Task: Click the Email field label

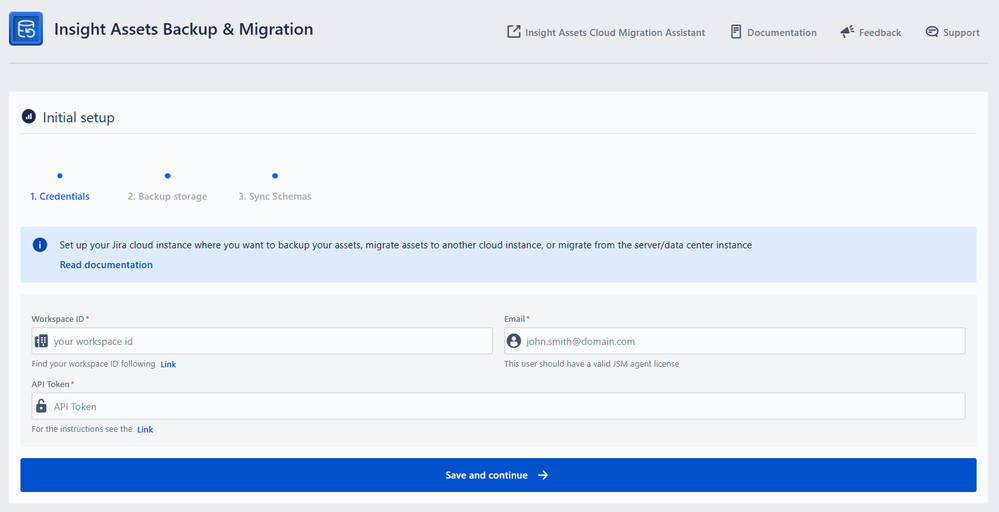Action: (x=517, y=318)
